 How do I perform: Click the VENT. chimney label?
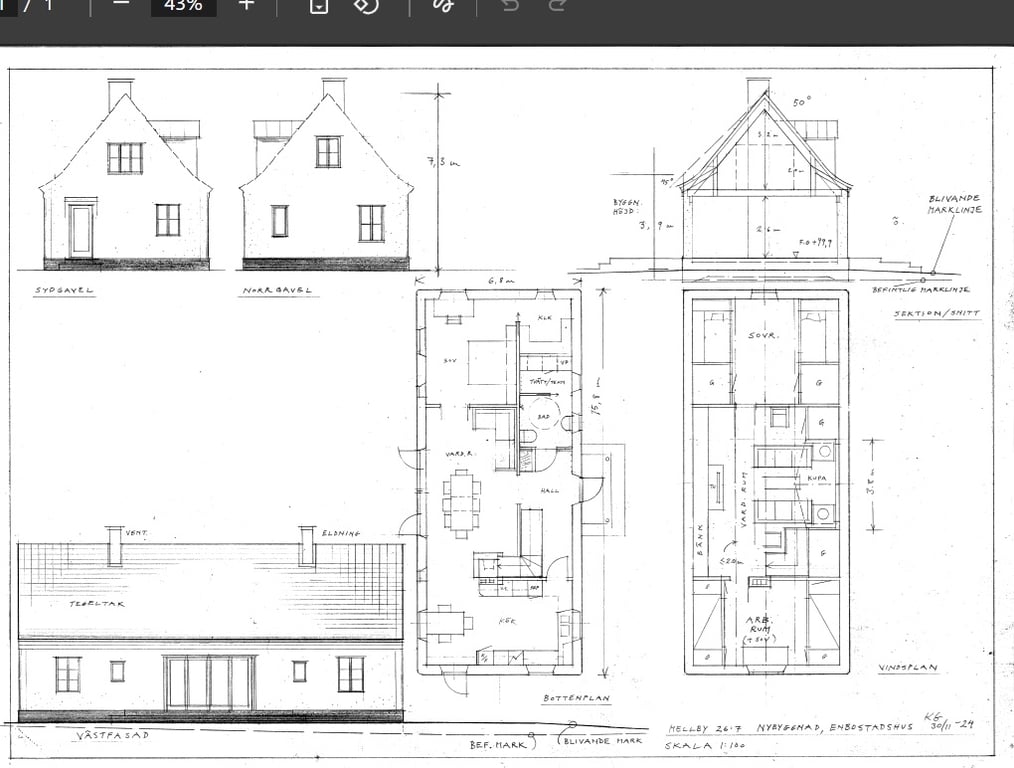(x=136, y=533)
